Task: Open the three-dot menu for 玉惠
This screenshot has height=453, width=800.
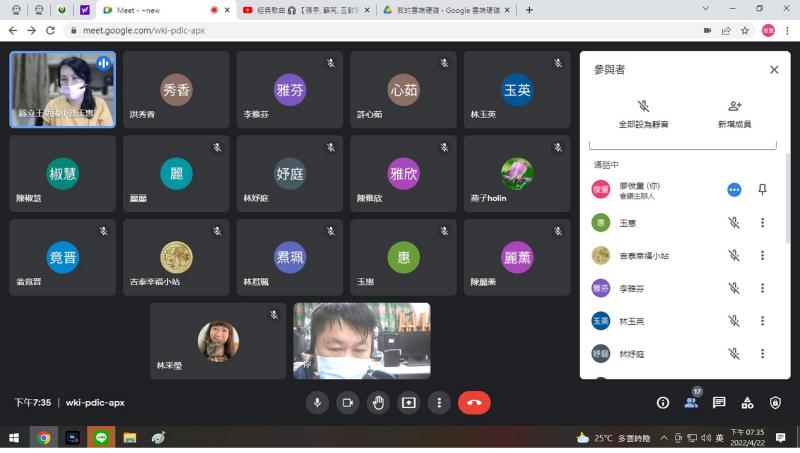Action: (762, 222)
